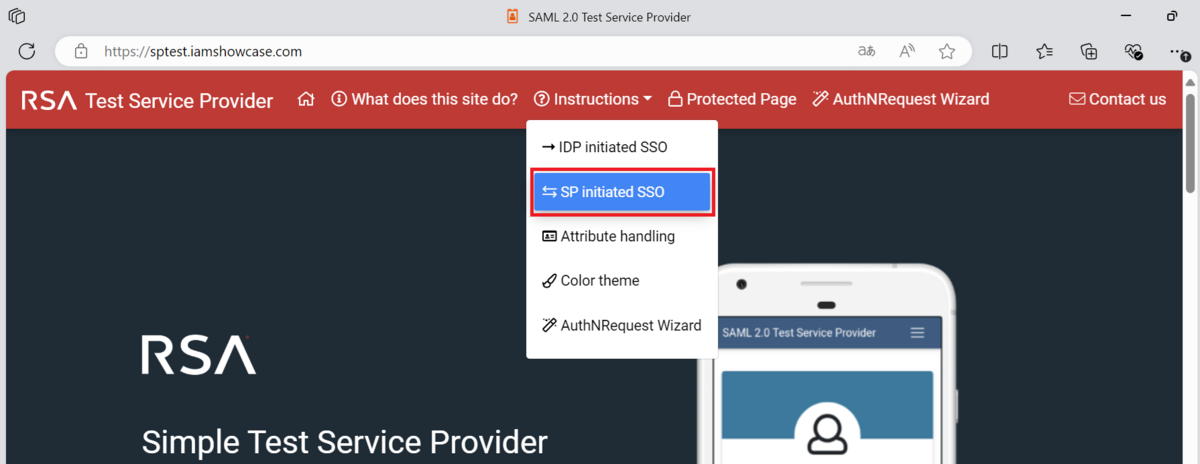
Task: Open Browser essentials heart icon
Action: pyautogui.click(x=1134, y=51)
